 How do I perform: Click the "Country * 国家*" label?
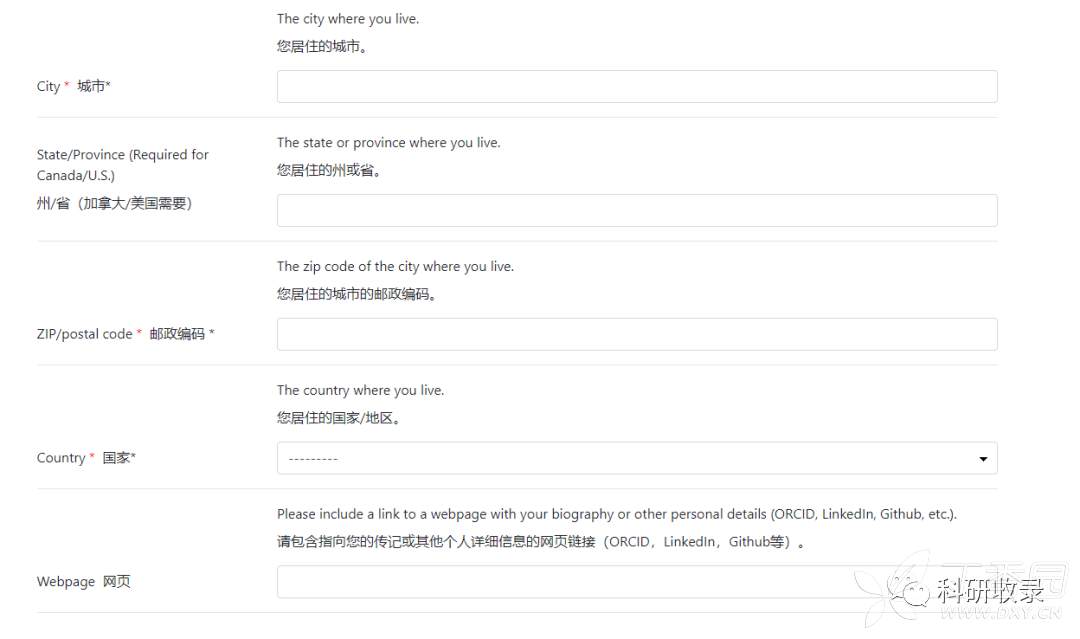86,458
